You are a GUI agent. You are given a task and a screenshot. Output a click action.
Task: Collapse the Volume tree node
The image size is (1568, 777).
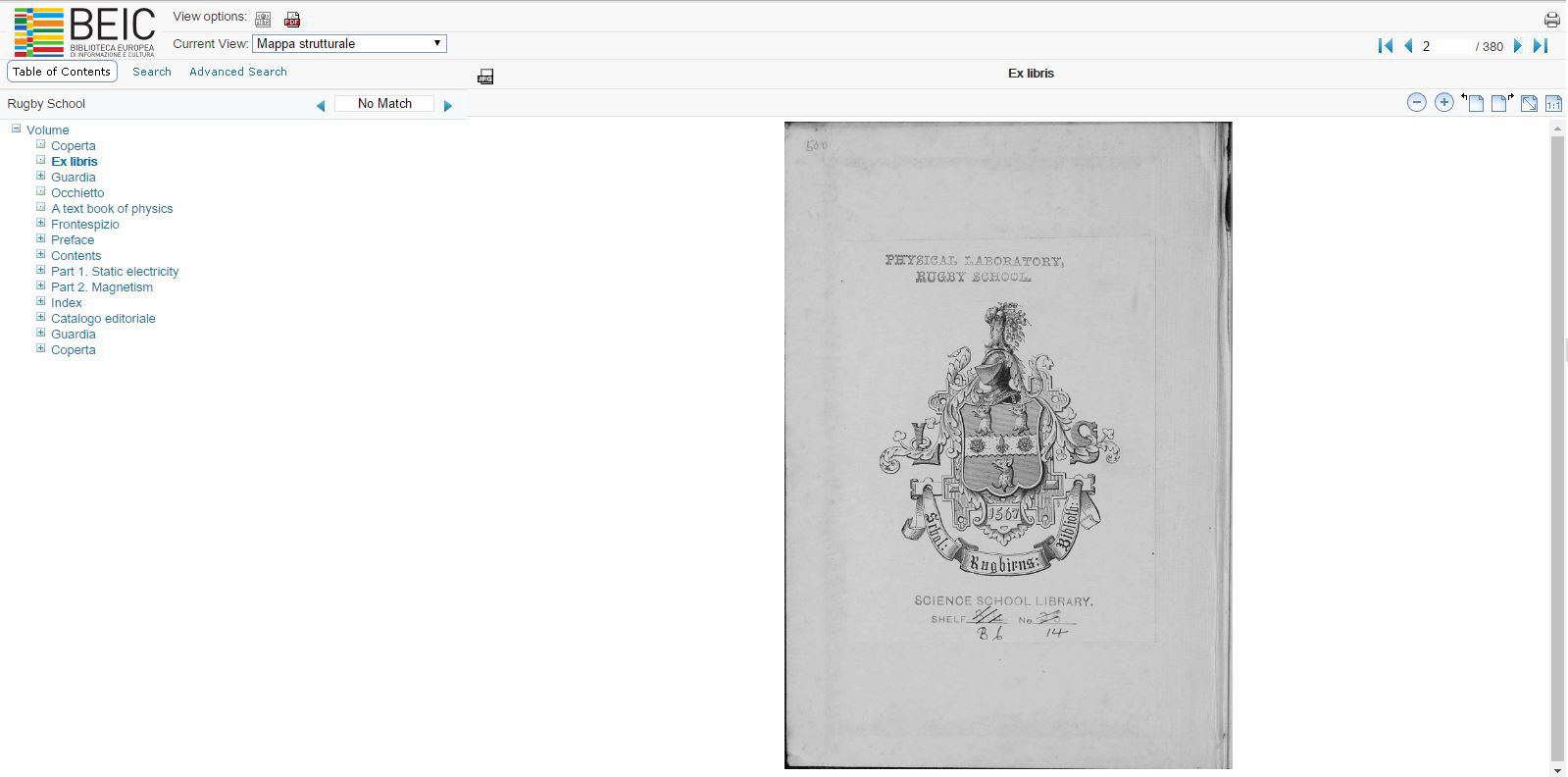pyautogui.click(x=16, y=129)
